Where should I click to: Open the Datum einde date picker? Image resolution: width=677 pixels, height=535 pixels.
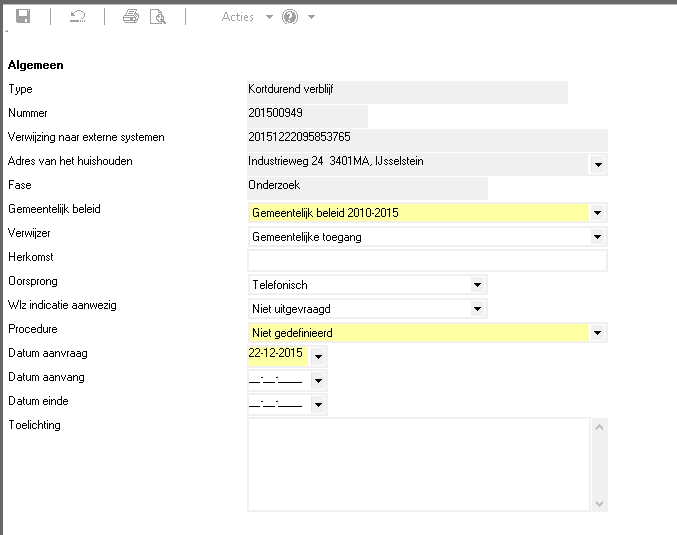click(x=318, y=405)
